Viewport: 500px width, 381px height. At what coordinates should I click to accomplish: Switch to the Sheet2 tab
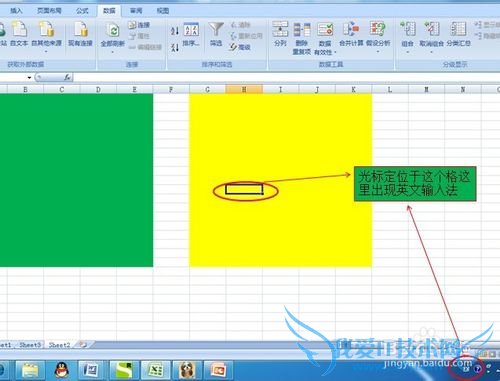pos(60,345)
